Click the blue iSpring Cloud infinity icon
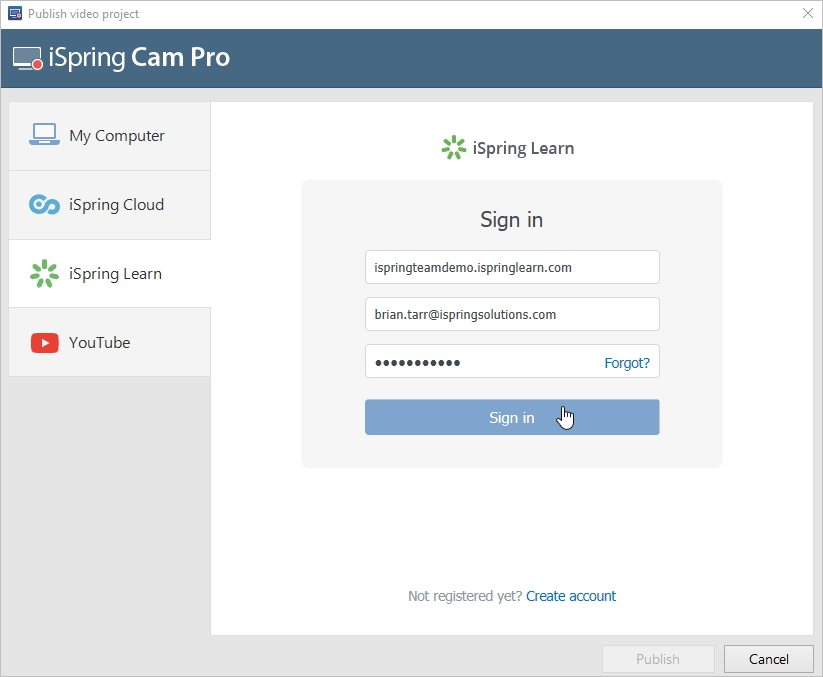The height and width of the screenshot is (677, 823). pos(44,204)
